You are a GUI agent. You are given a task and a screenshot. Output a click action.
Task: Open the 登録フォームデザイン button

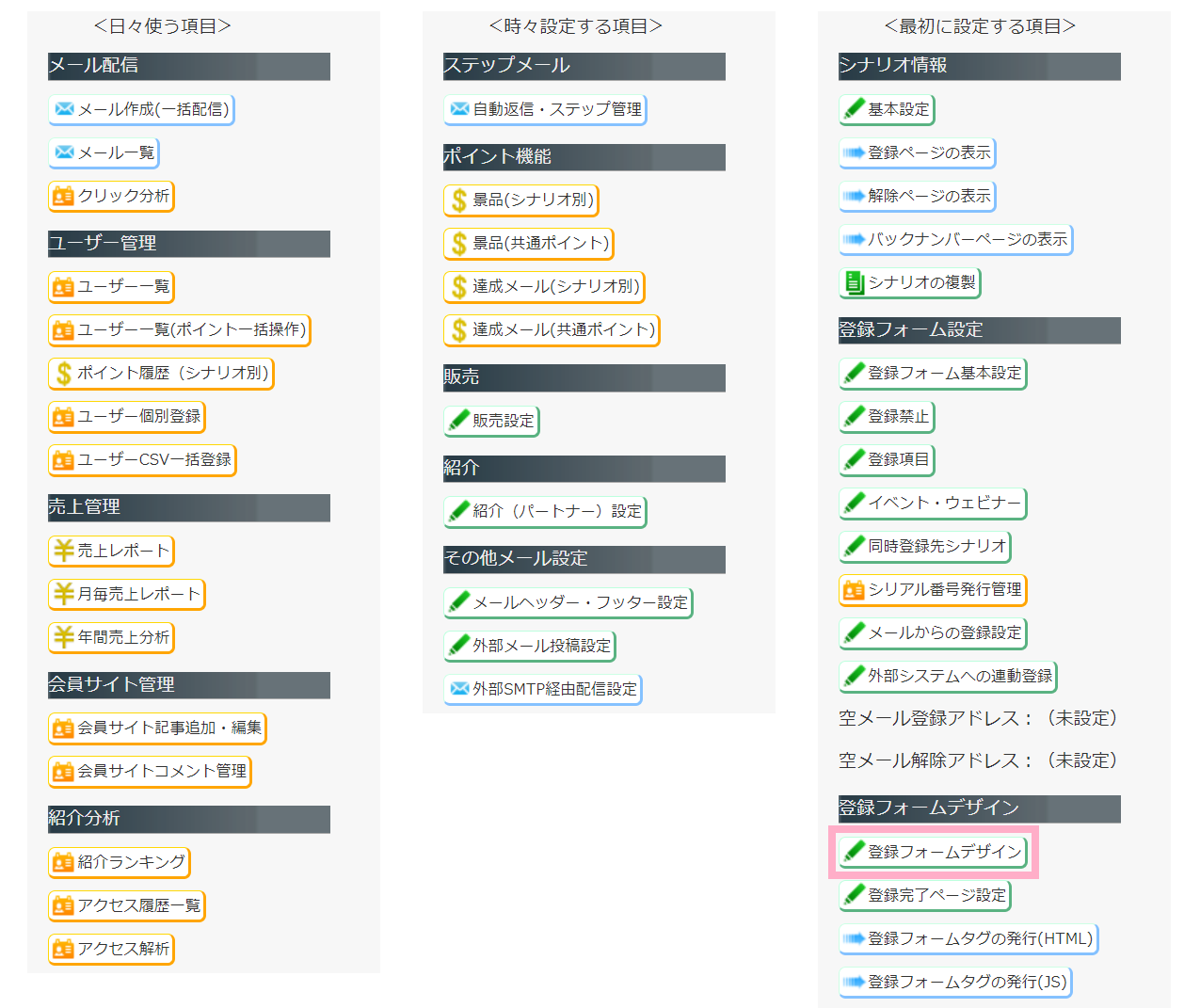coord(935,852)
